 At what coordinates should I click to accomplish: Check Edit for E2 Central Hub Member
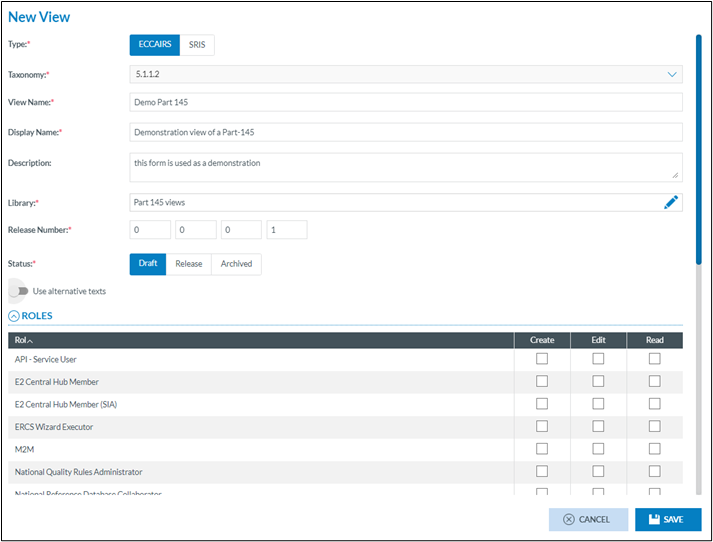click(598, 382)
